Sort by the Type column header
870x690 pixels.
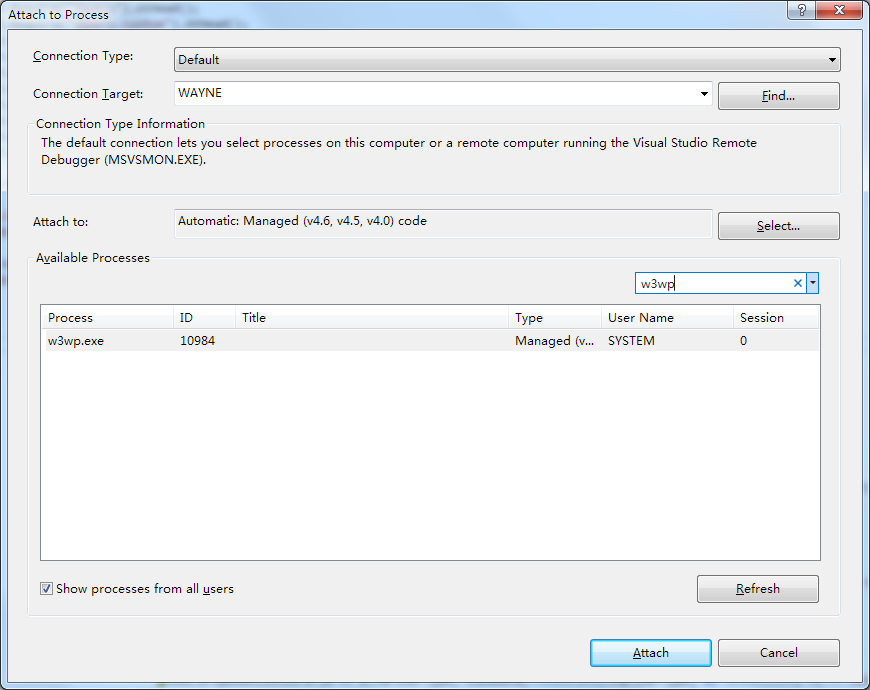555,318
